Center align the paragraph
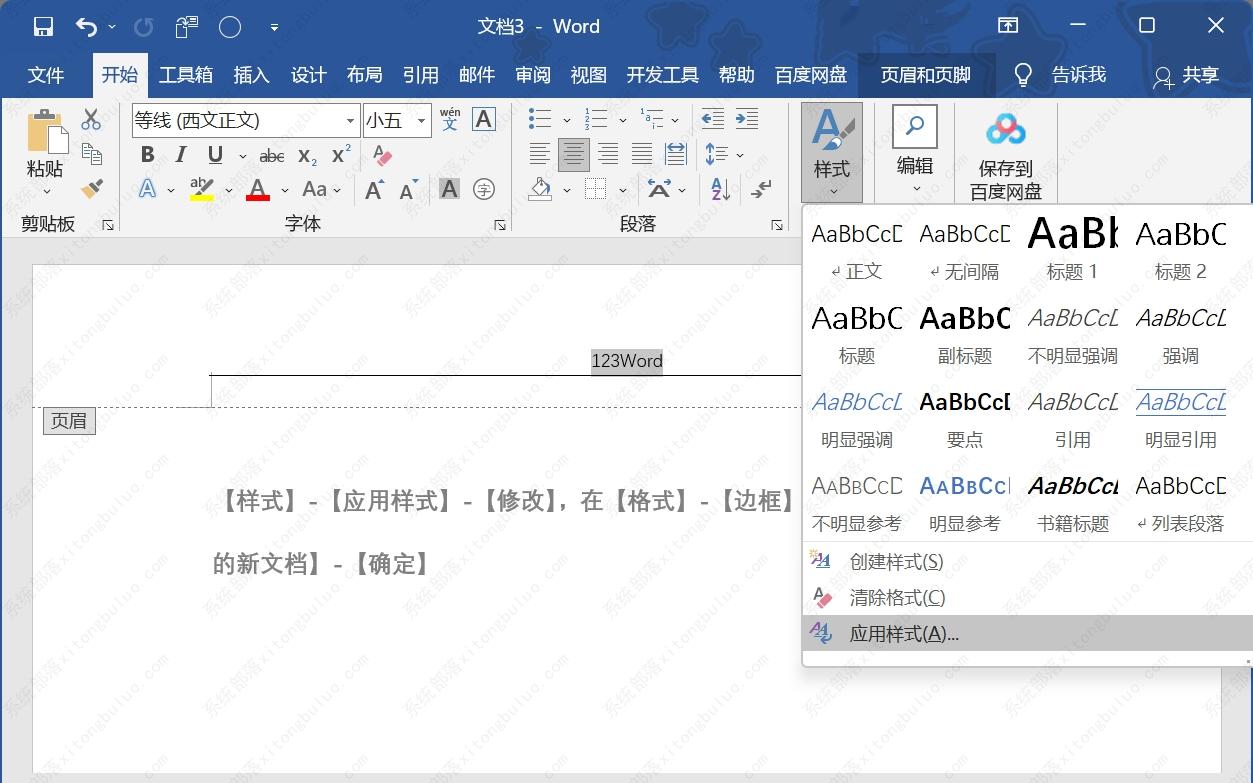 (x=573, y=154)
